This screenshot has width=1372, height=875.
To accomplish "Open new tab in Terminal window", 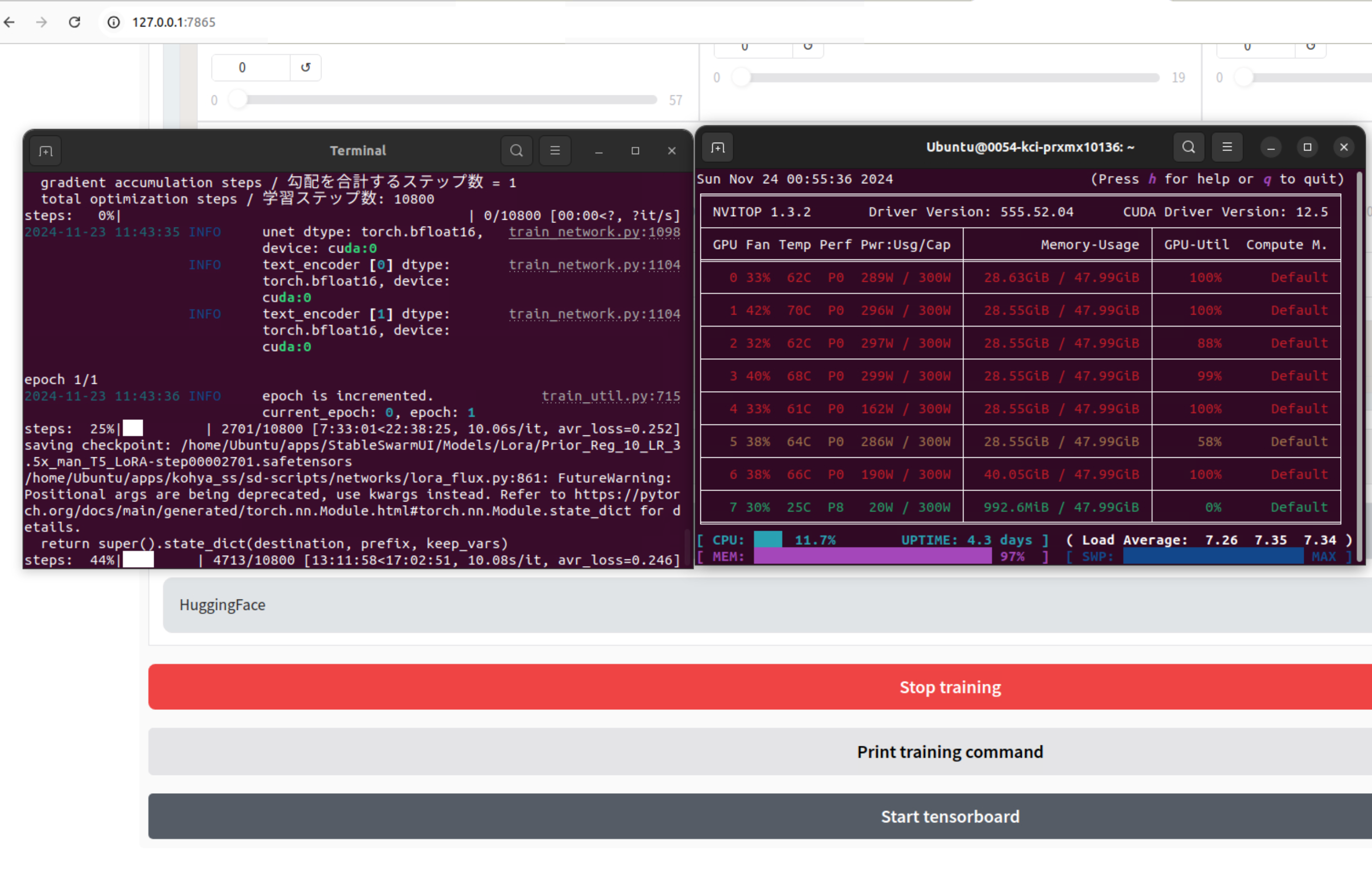I will coord(45,151).
